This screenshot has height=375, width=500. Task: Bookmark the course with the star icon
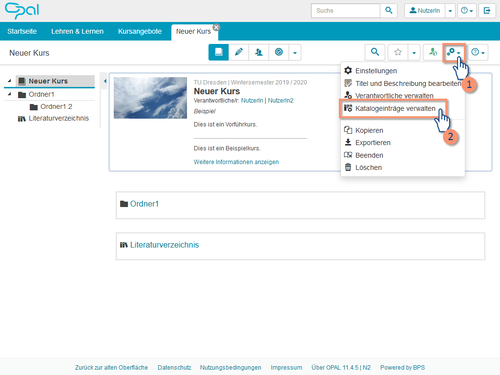[x=398, y=52]
